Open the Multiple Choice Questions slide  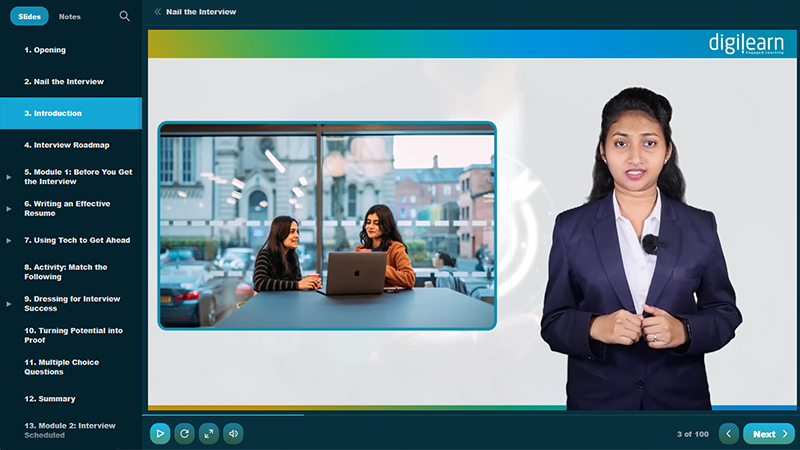(x=61, y=367)
